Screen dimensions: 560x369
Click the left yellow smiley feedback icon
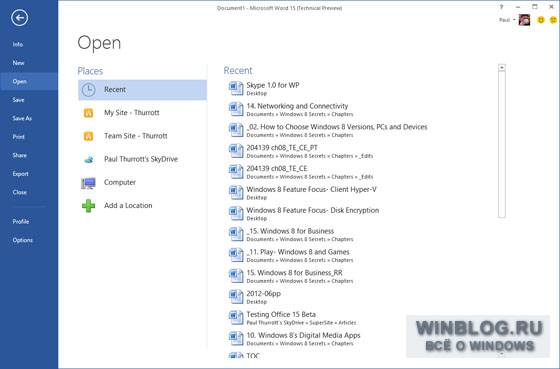coord(541,20)
